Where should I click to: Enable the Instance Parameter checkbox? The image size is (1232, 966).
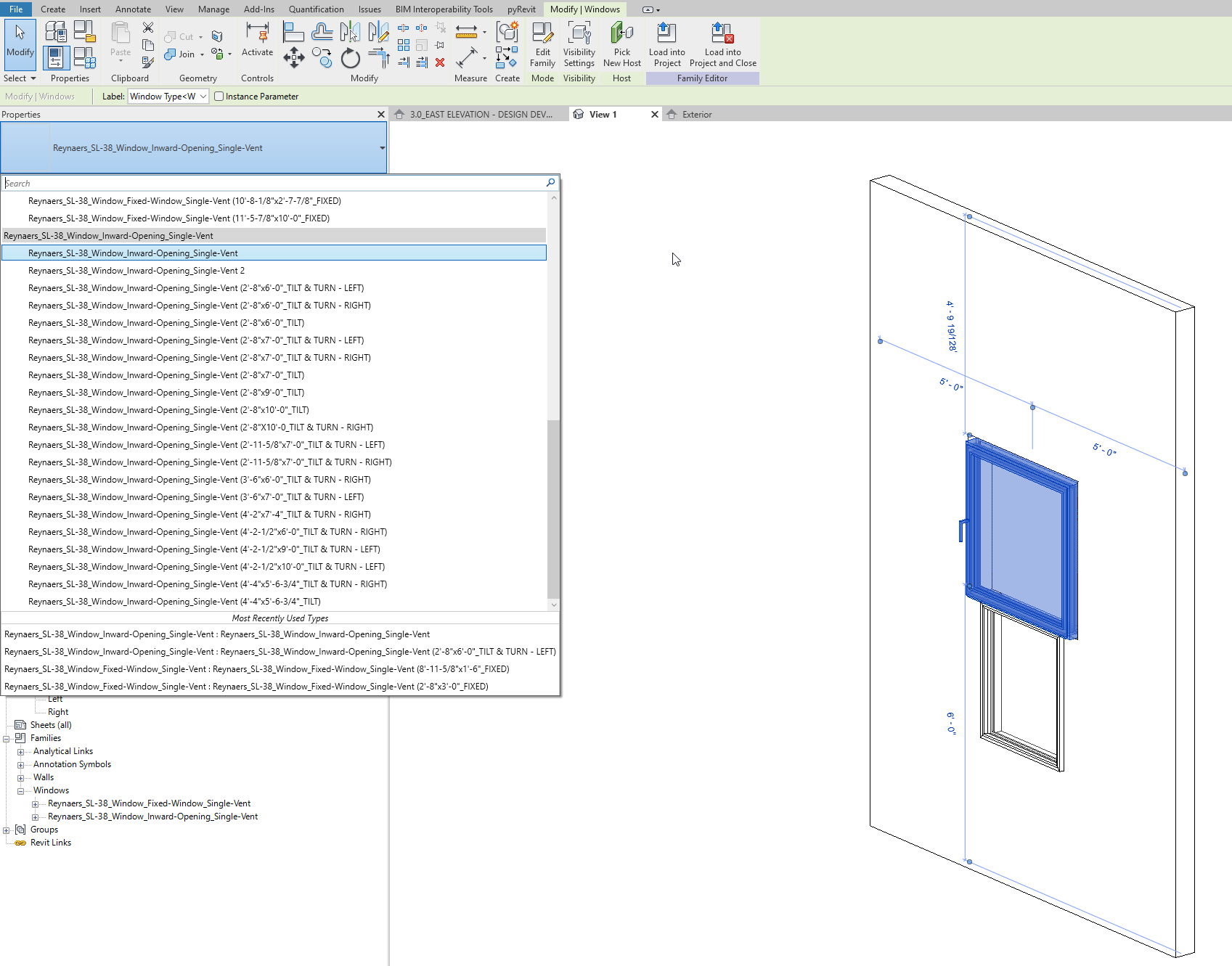(x=219, y=96)
